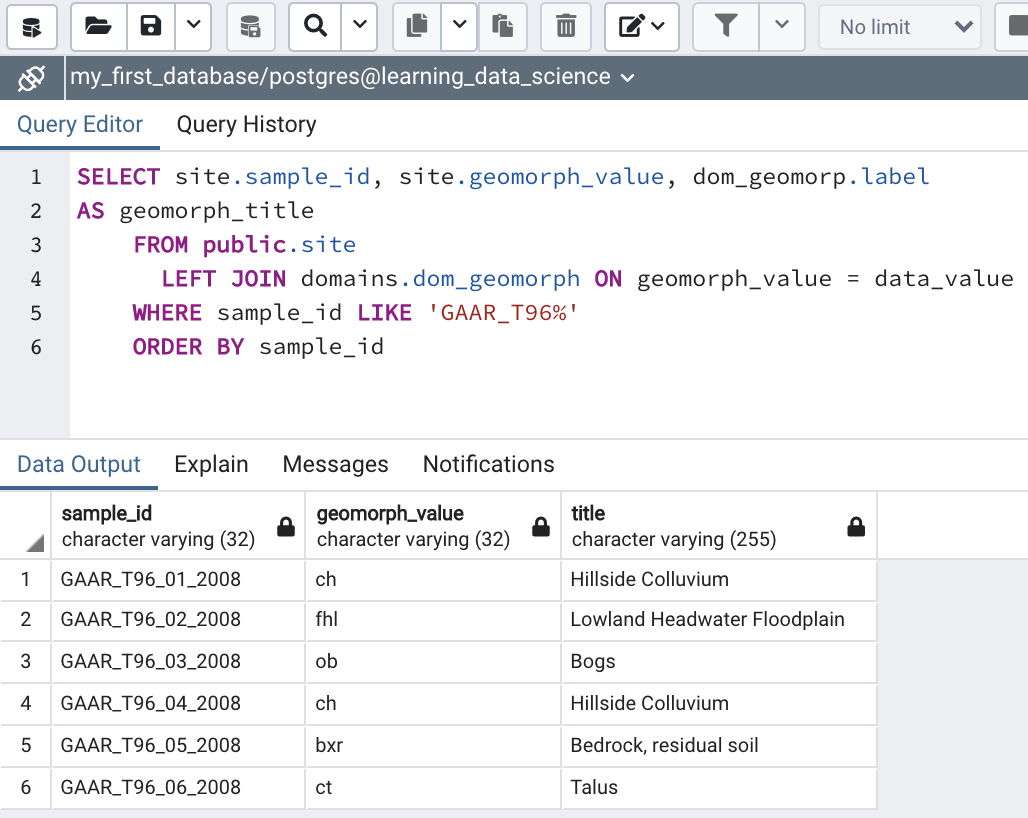Click the Open File folder icon

click(x=98, y=27)
